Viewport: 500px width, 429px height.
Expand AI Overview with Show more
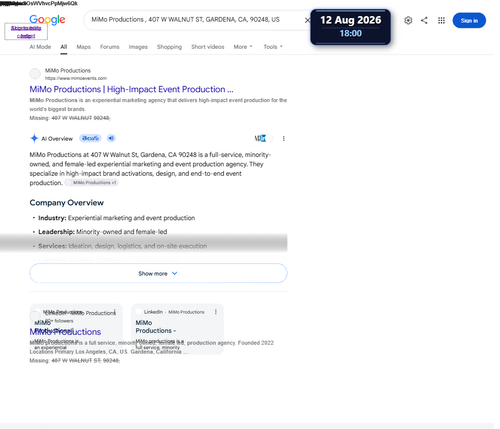click(158, 273)
